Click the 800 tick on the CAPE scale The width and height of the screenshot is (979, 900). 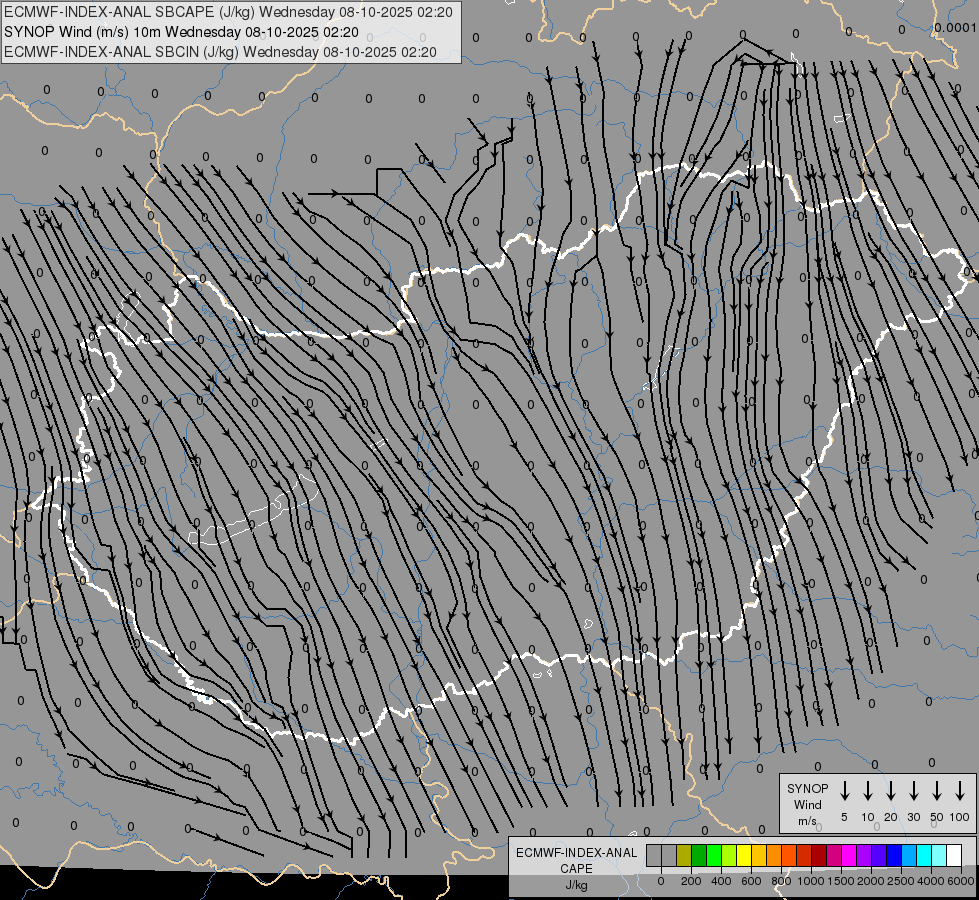click(781, 881)
